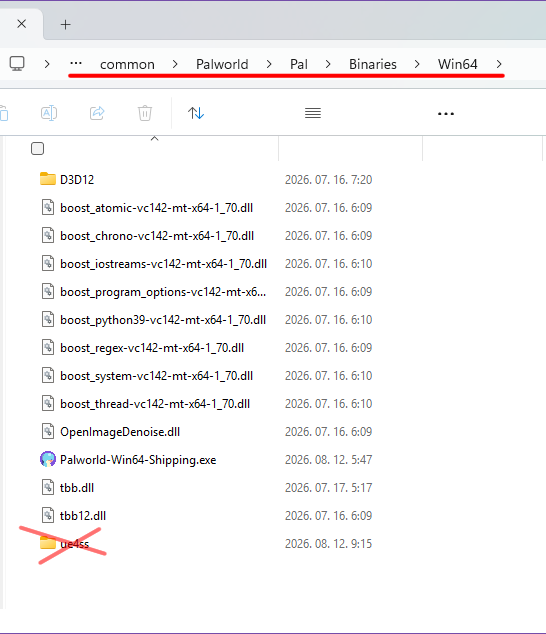Select the ue4ss folder
Viewport: 546px width, 634px height.
[74, 544]
